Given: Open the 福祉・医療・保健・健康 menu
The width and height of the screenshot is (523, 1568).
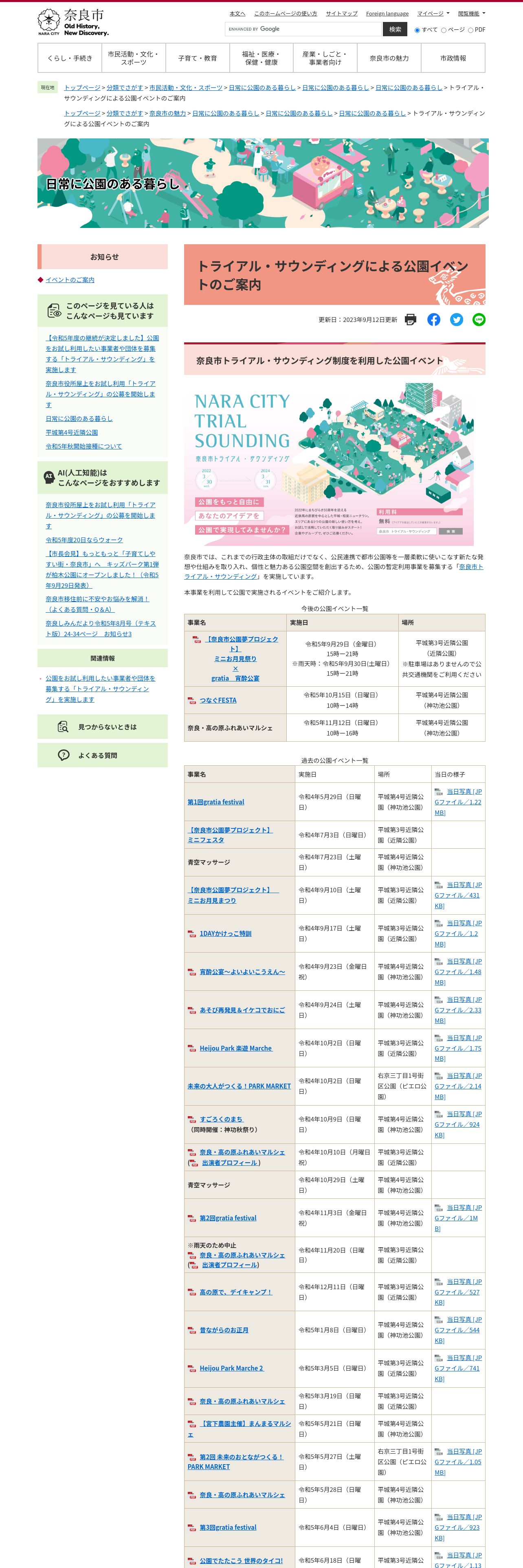Looking at the screenshot, I should [x=261, y=59].
